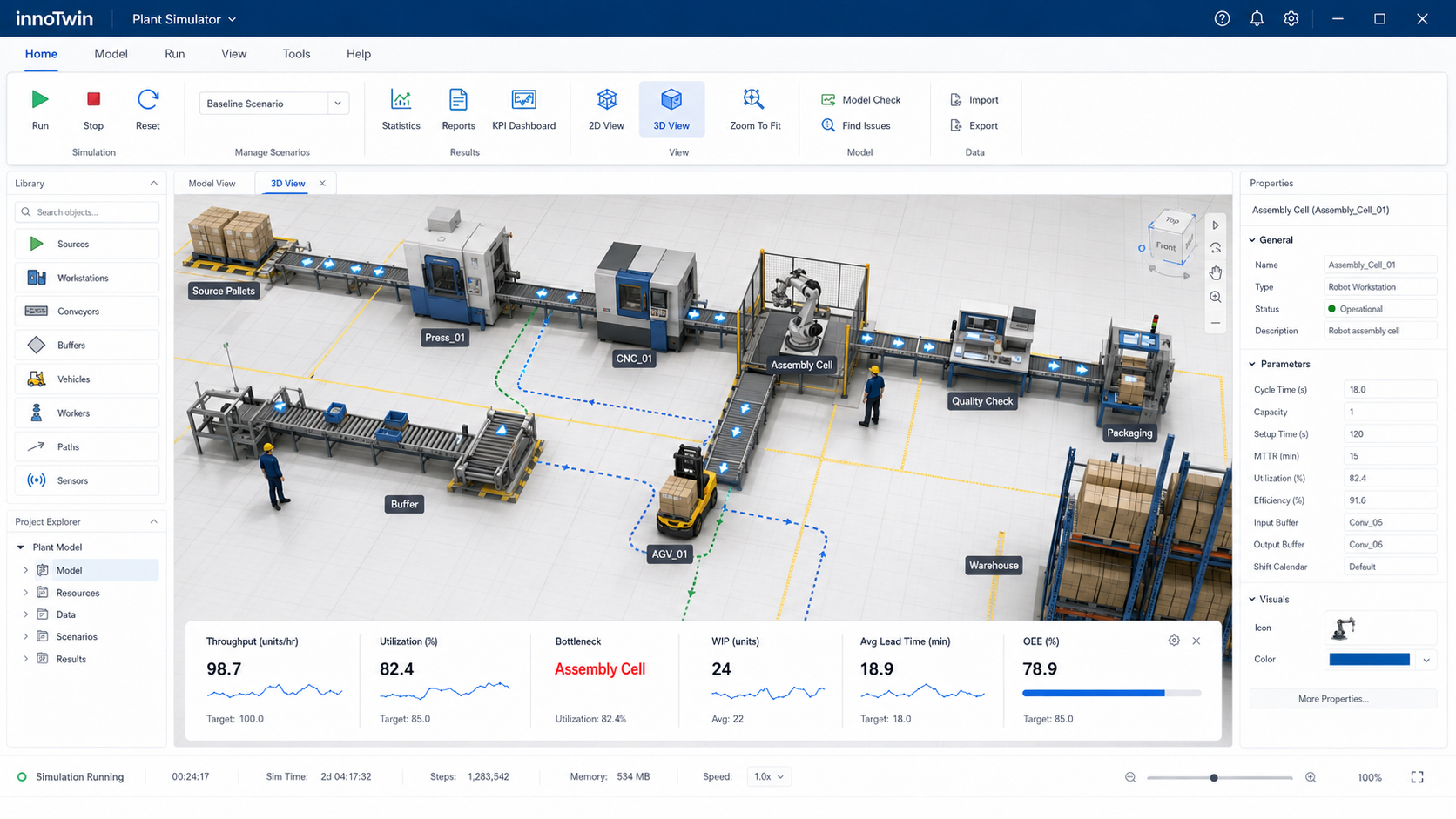Expand the Scenarios tree node
This screenshot has height=819, width=1456.
coord(25,637)
